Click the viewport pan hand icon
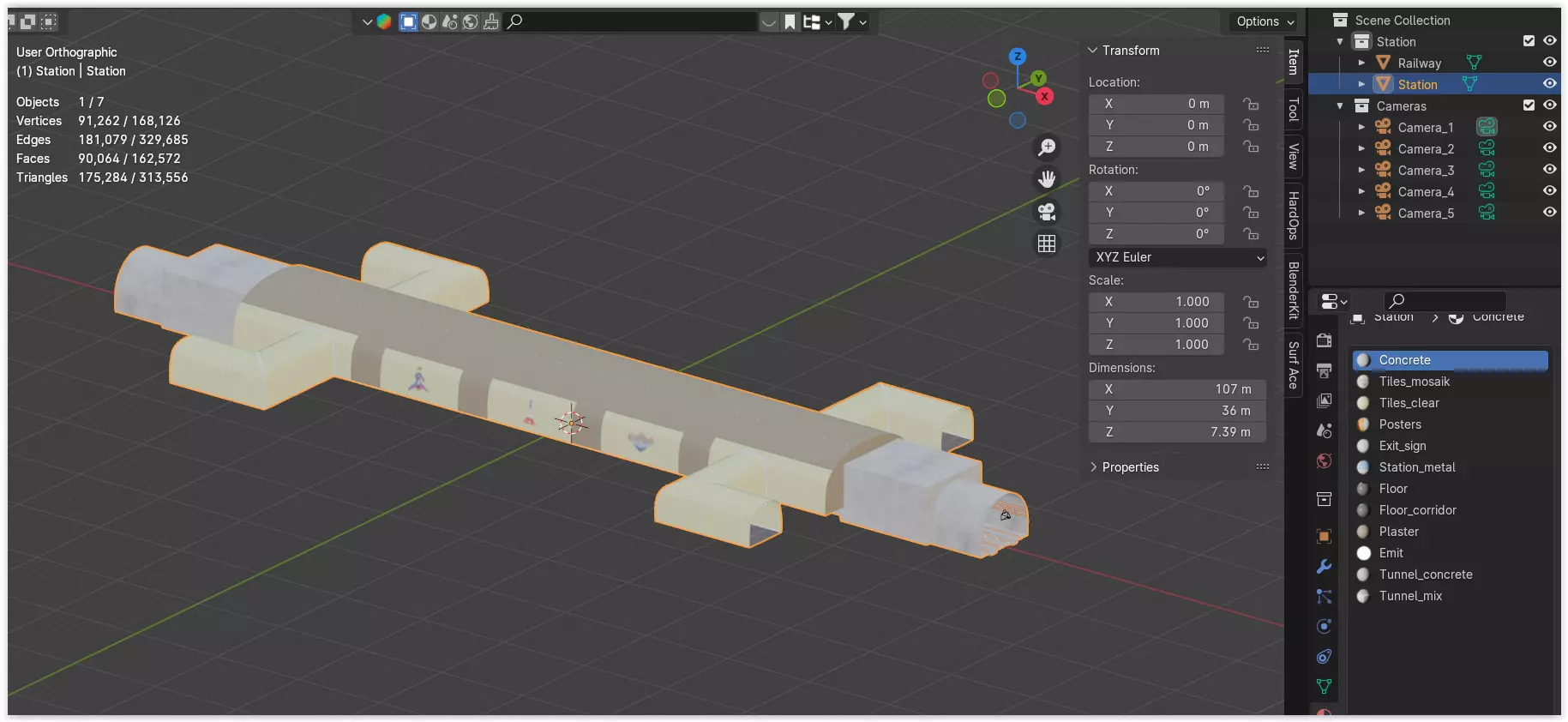This screenshot has height=722, width=1568. click(x=1047, y=179)
